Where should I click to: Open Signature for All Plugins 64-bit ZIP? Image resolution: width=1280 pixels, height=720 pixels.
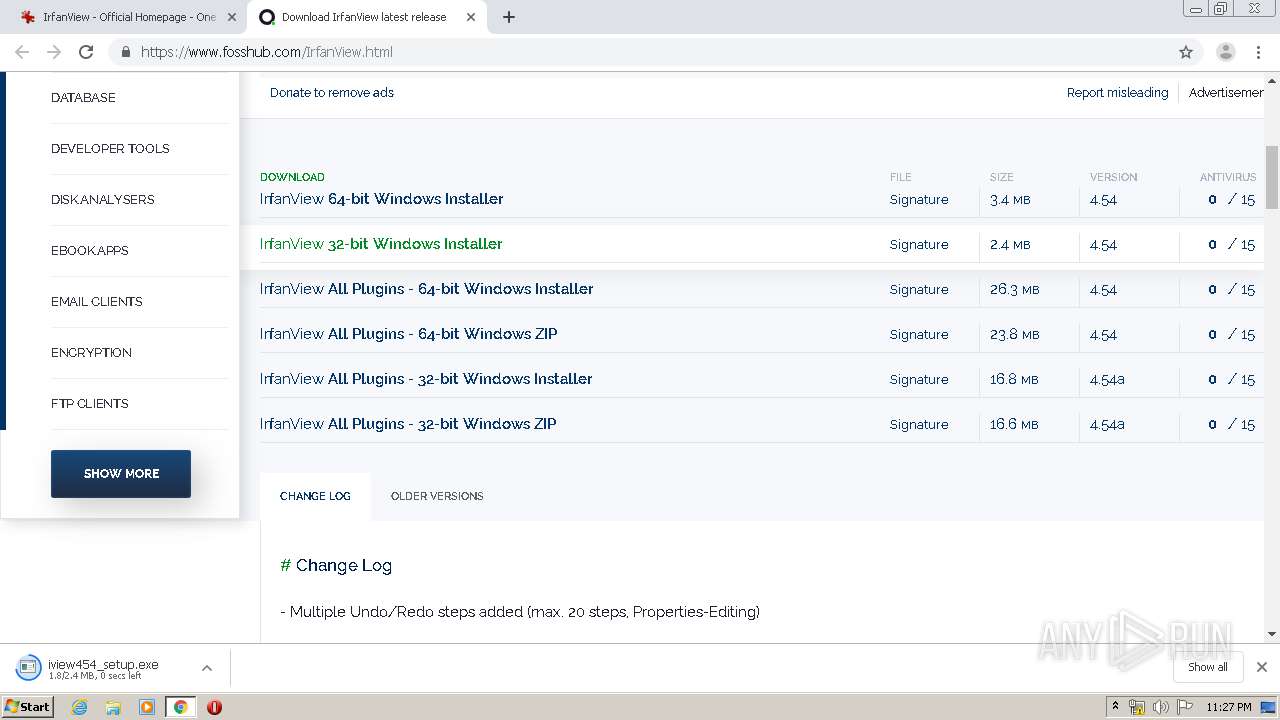[x=919, y=335]
